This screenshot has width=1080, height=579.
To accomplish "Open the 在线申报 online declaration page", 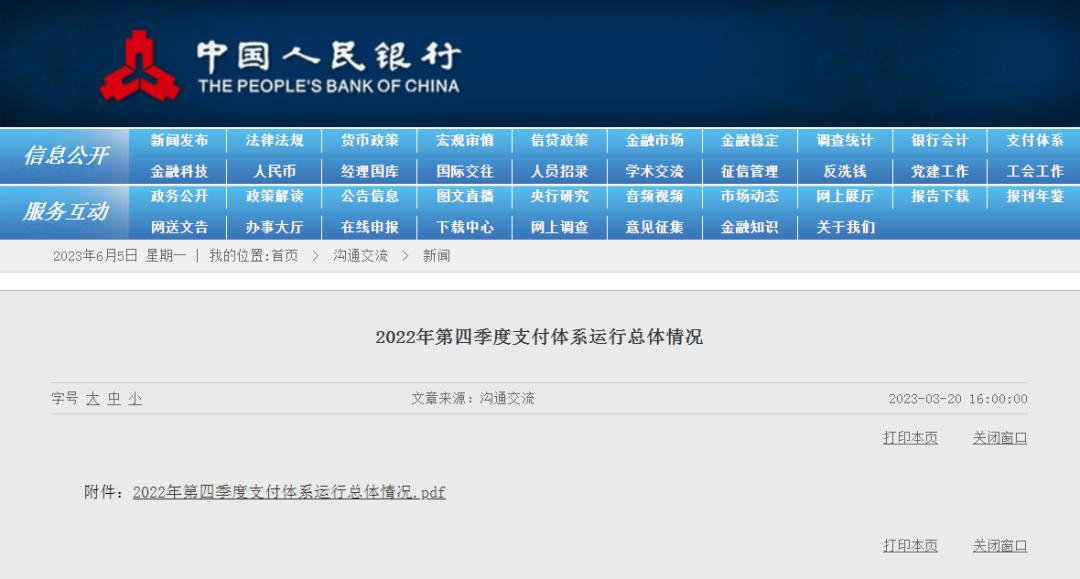I will 370,227.
